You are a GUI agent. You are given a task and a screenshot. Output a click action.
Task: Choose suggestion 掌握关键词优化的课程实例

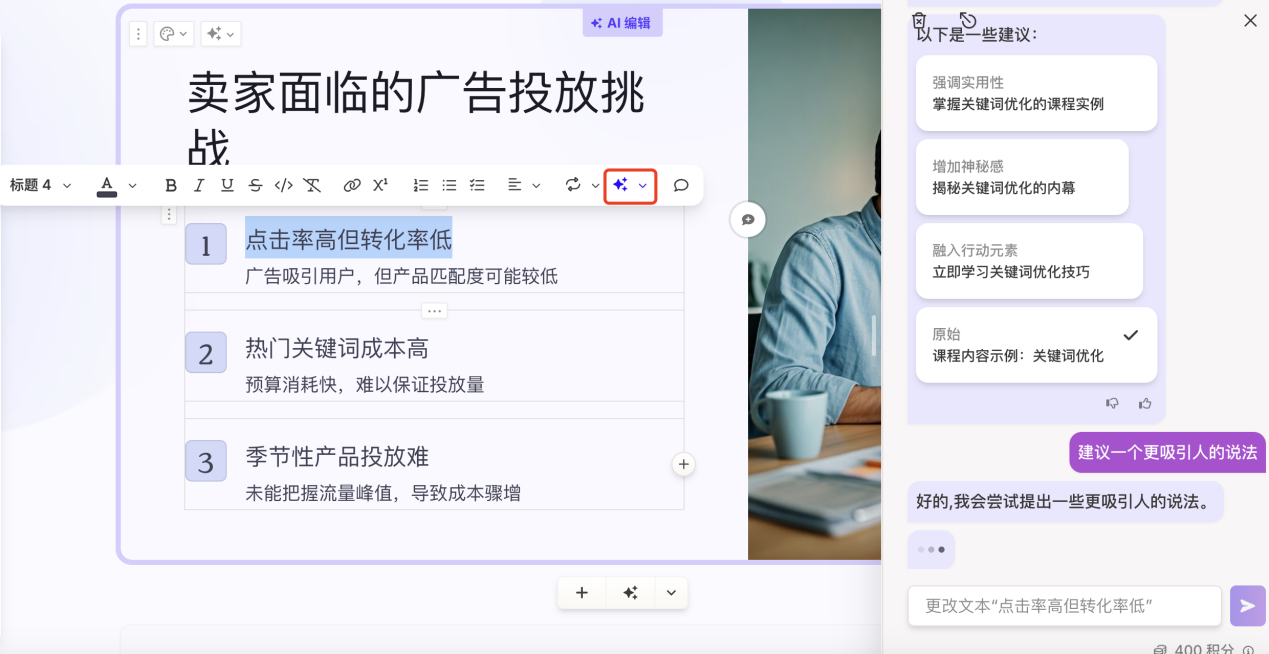click(1036, 93)
